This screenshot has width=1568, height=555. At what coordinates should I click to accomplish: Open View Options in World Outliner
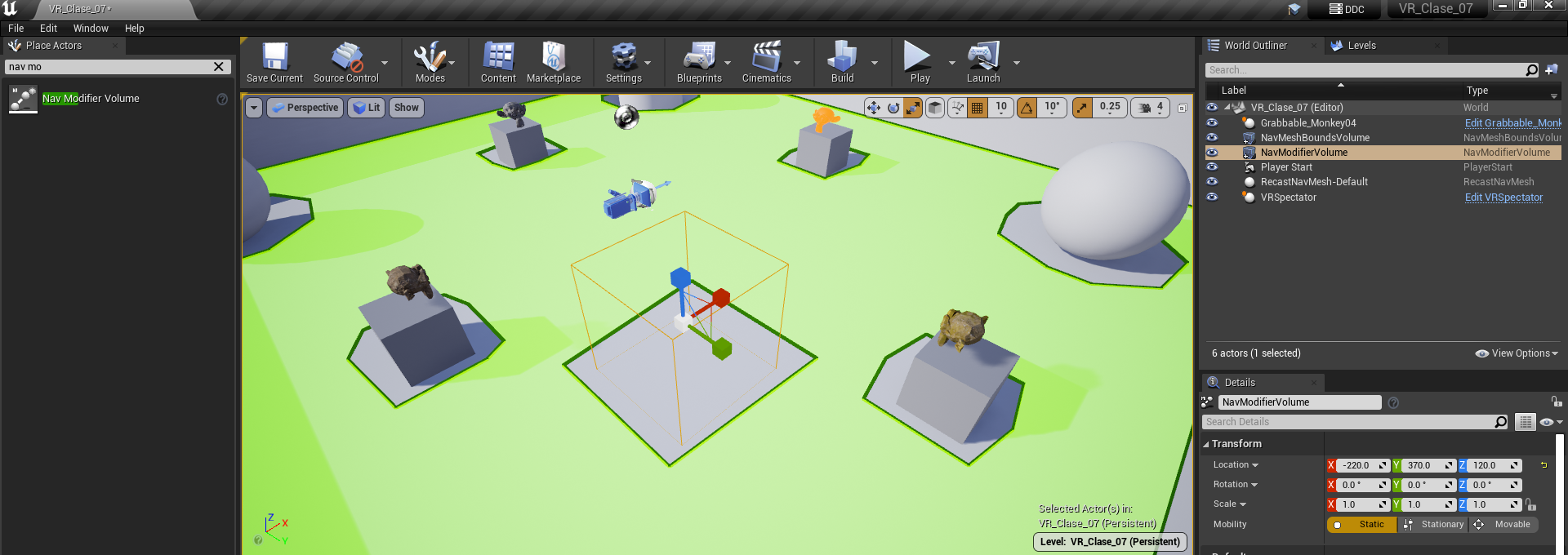pos(1517,353)
